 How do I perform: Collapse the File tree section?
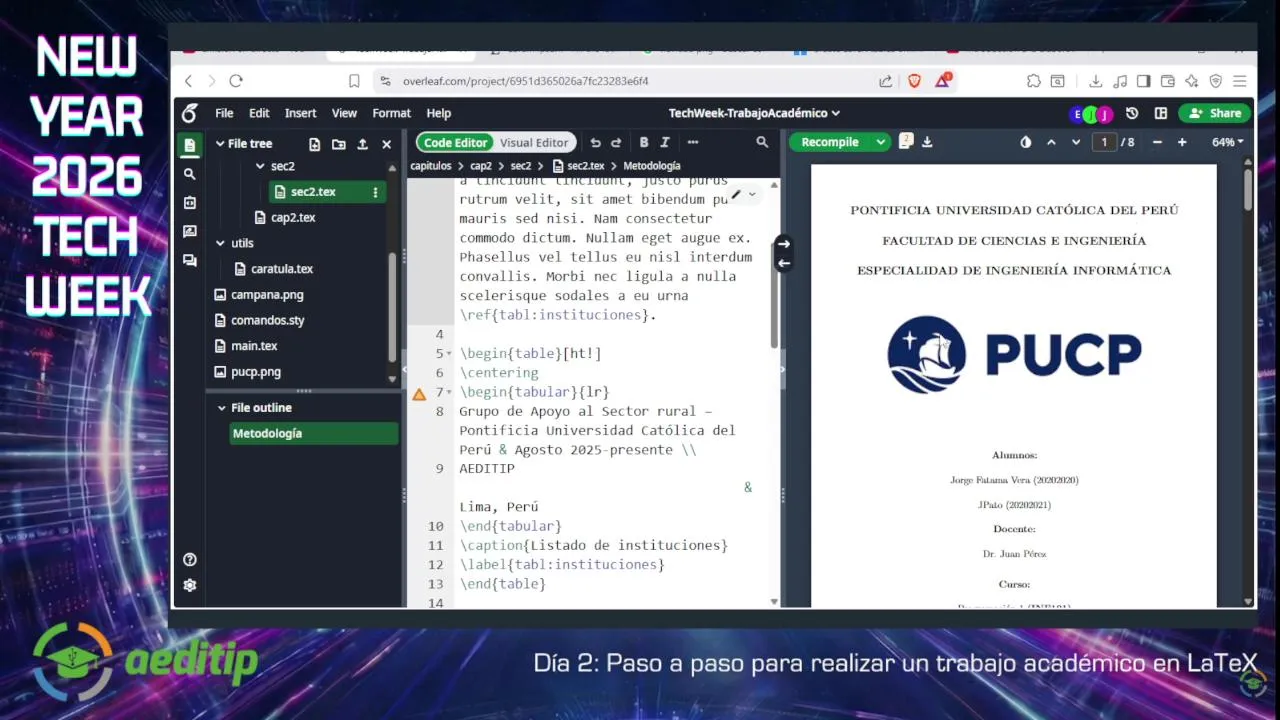pyautogui.click(x=220, y=144)
